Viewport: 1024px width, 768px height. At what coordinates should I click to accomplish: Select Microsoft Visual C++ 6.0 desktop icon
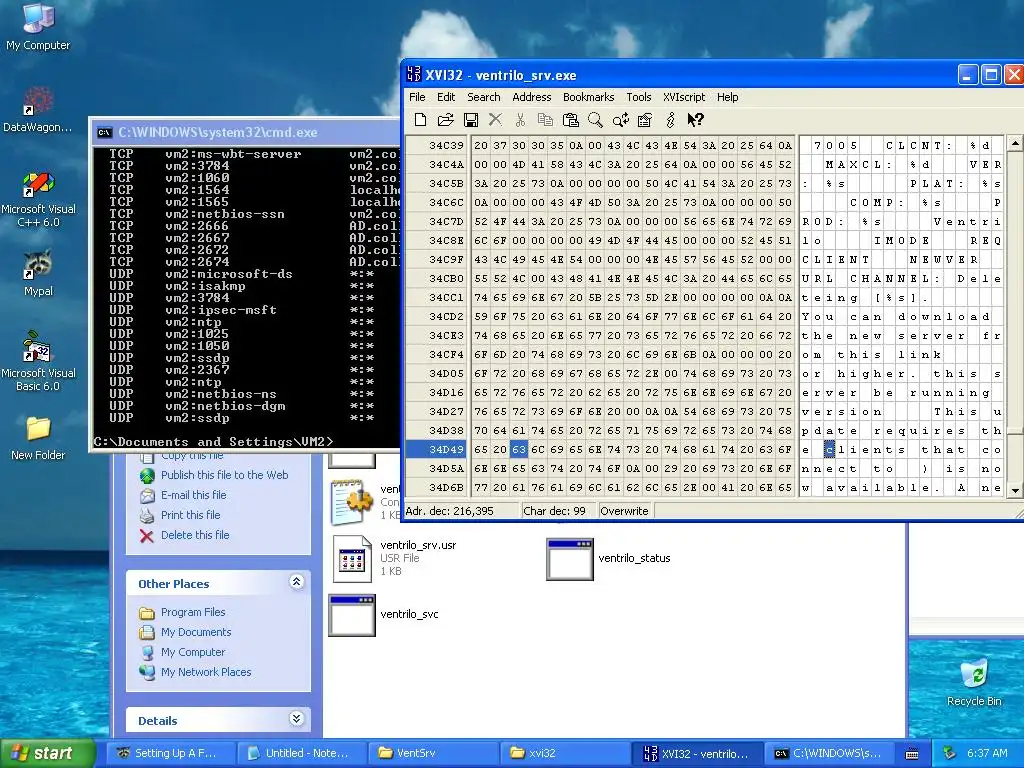point(38,199)
